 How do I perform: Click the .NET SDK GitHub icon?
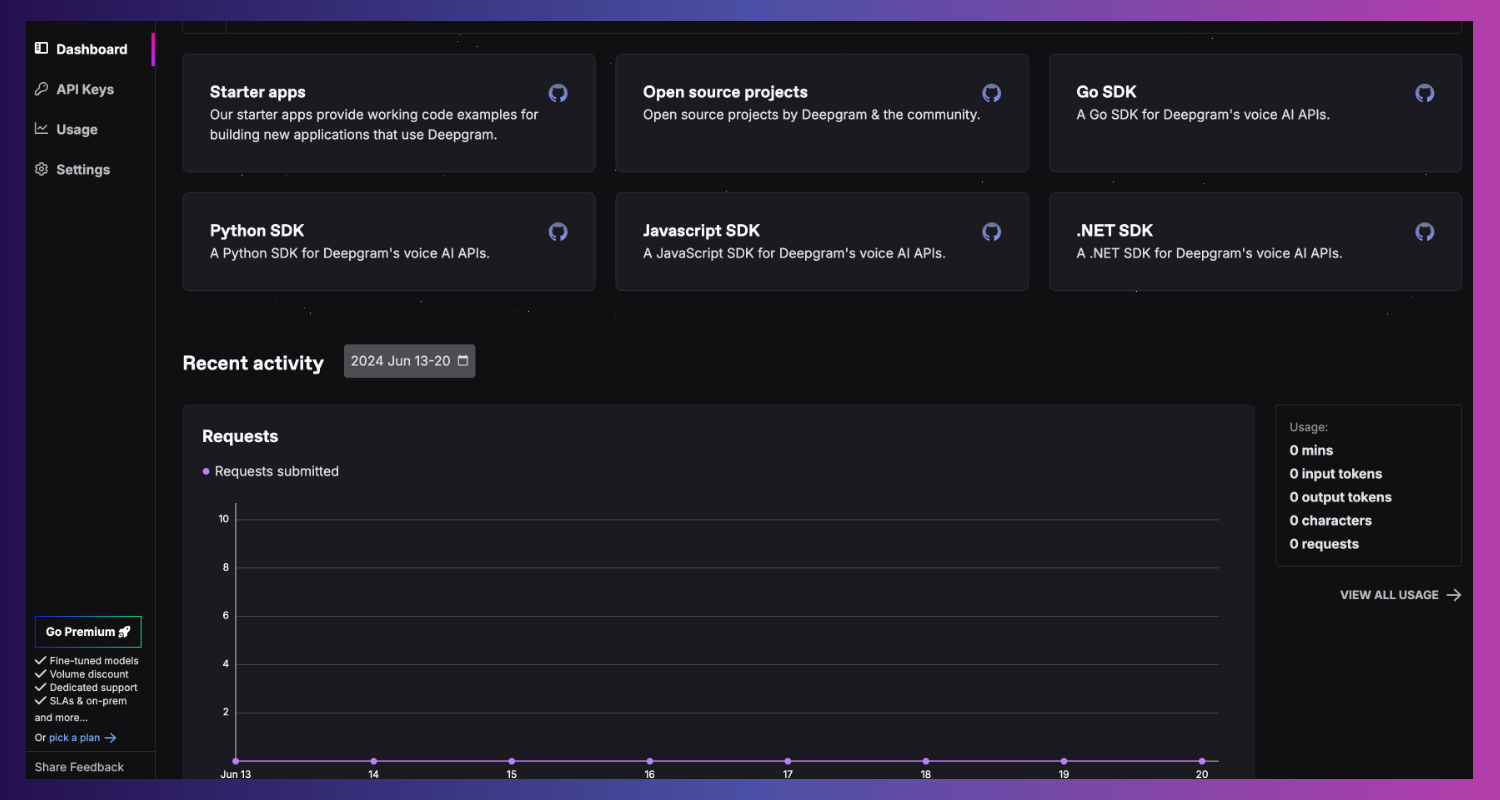click(x=1424, y=231)
